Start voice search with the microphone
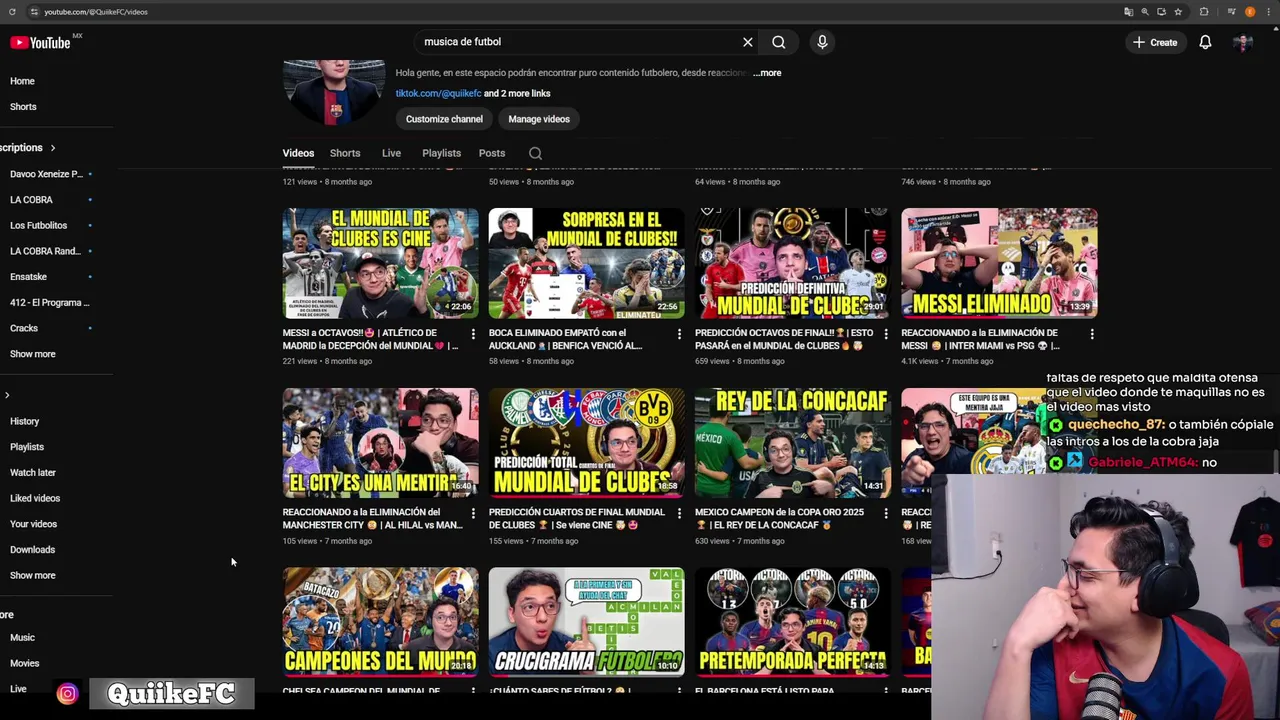Image resolution: width=1280 pixels, height=720 pixels. pos(822,42)
